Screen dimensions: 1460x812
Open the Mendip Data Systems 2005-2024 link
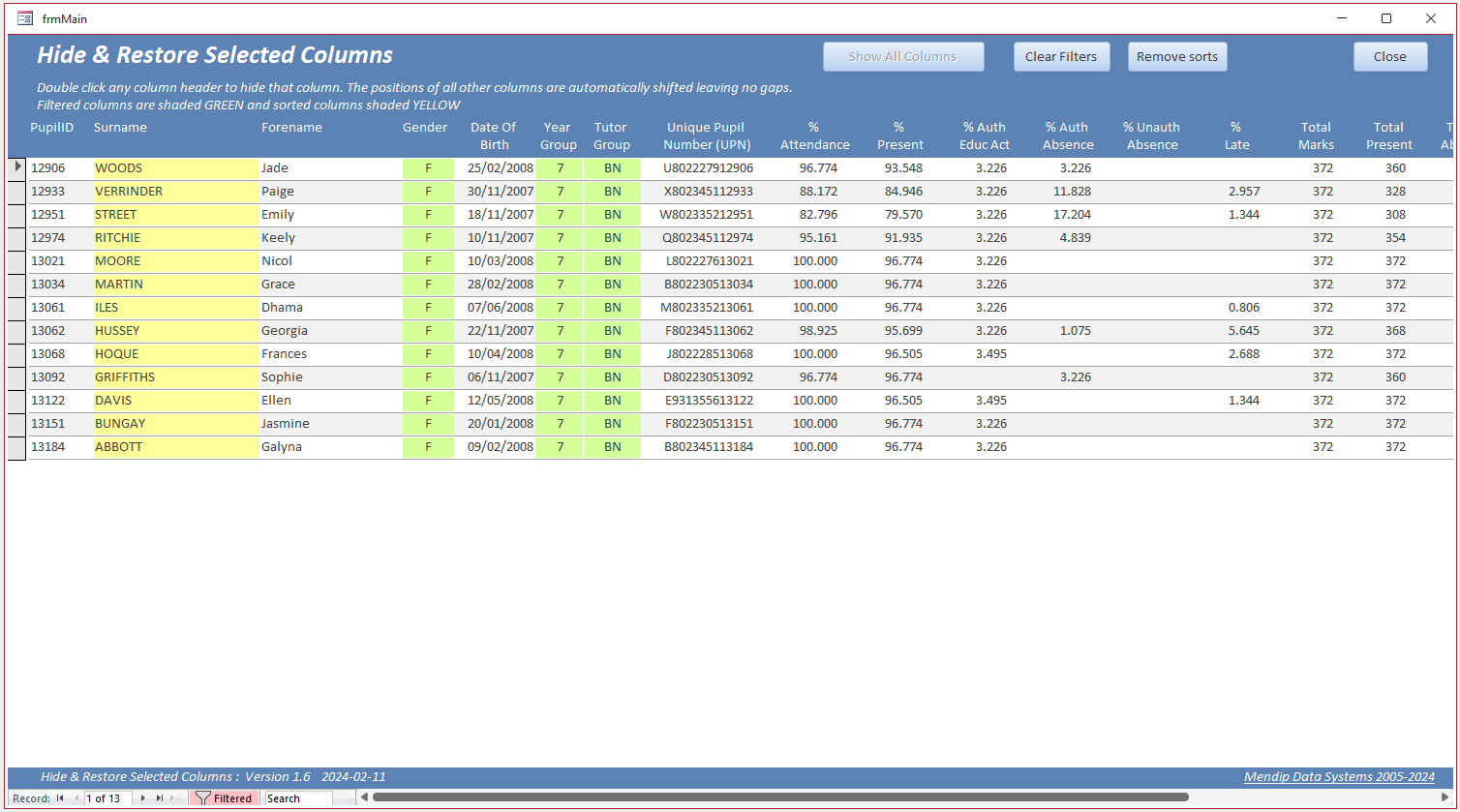(1340, 777)
